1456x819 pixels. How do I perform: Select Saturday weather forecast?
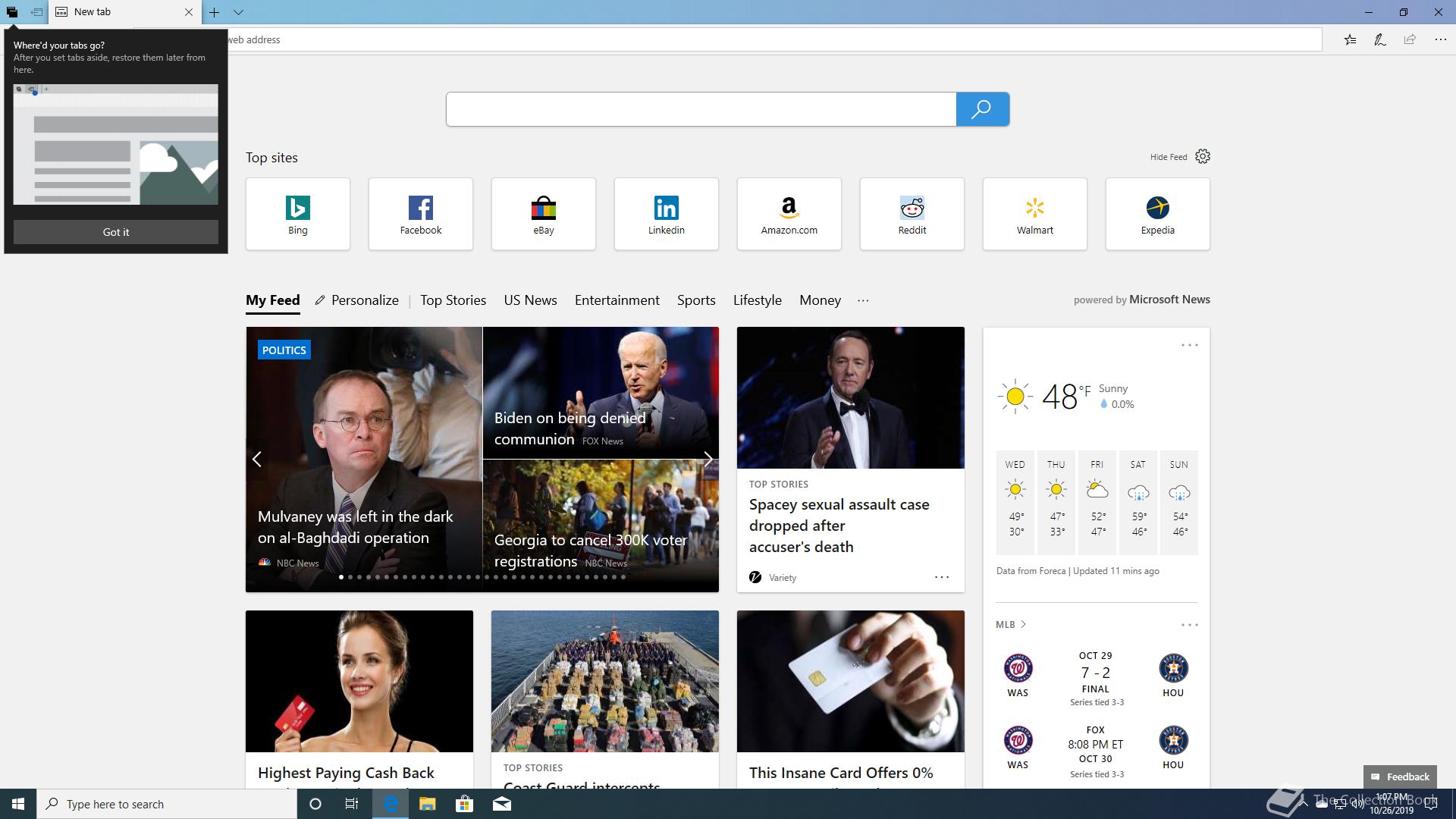(x=1138, y=502)
